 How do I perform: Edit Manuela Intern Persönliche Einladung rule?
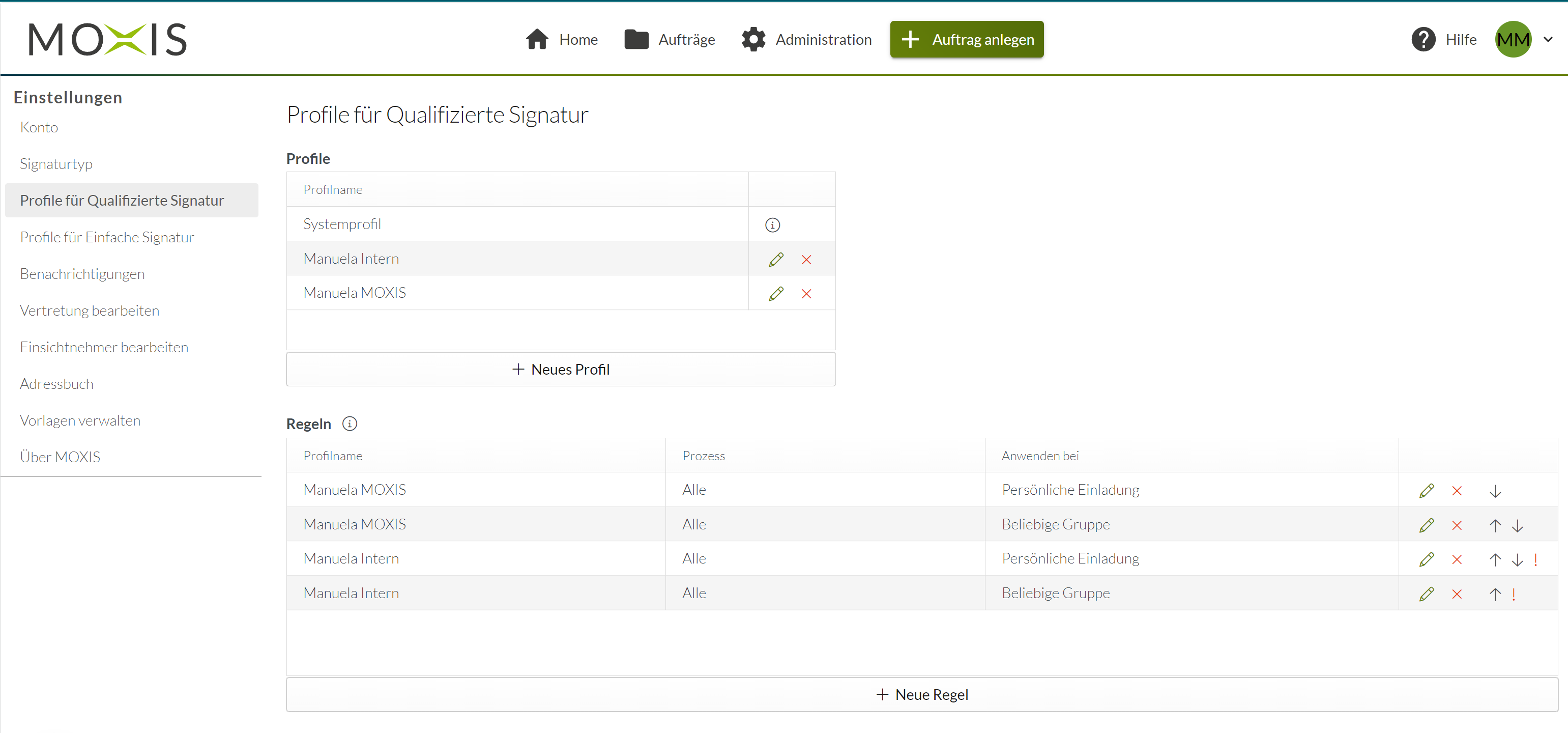coord(1426,559)
